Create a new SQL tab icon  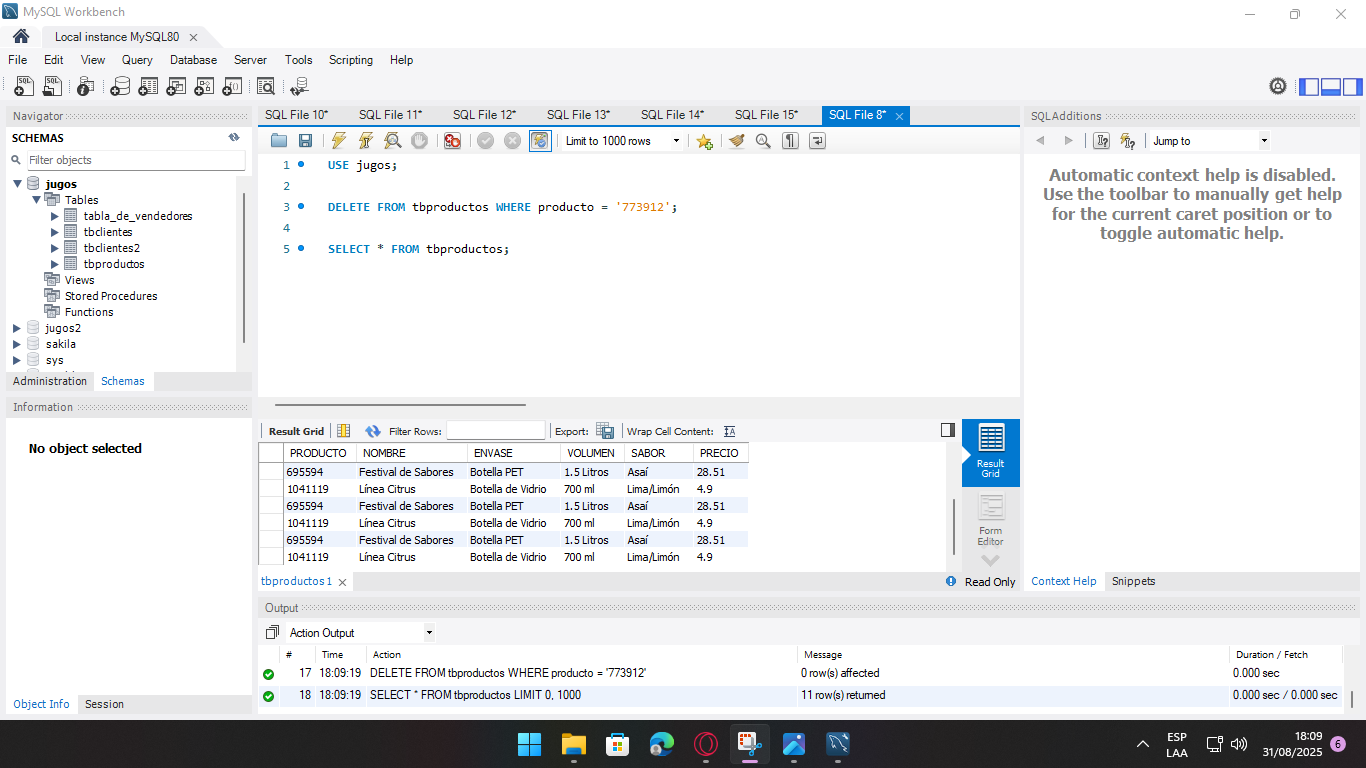(x=24, y=86)
